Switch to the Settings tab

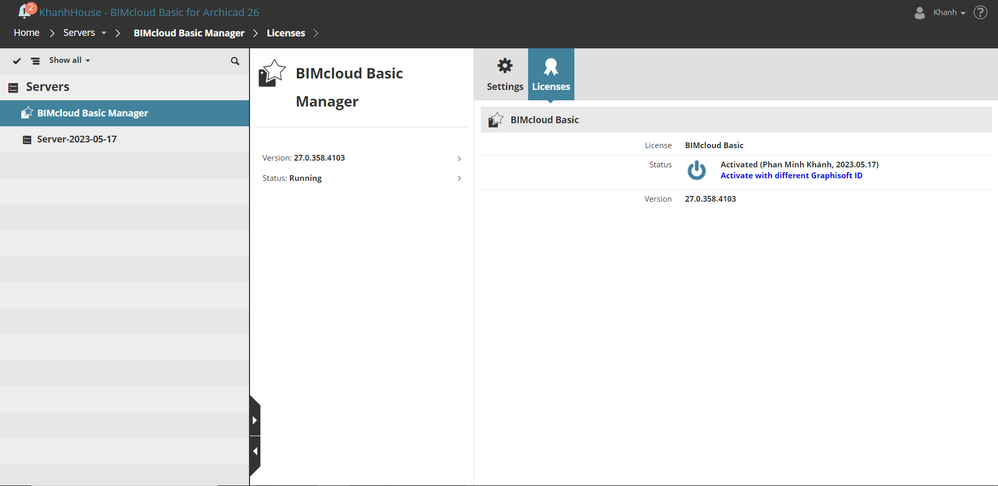[x=505, y=74]
